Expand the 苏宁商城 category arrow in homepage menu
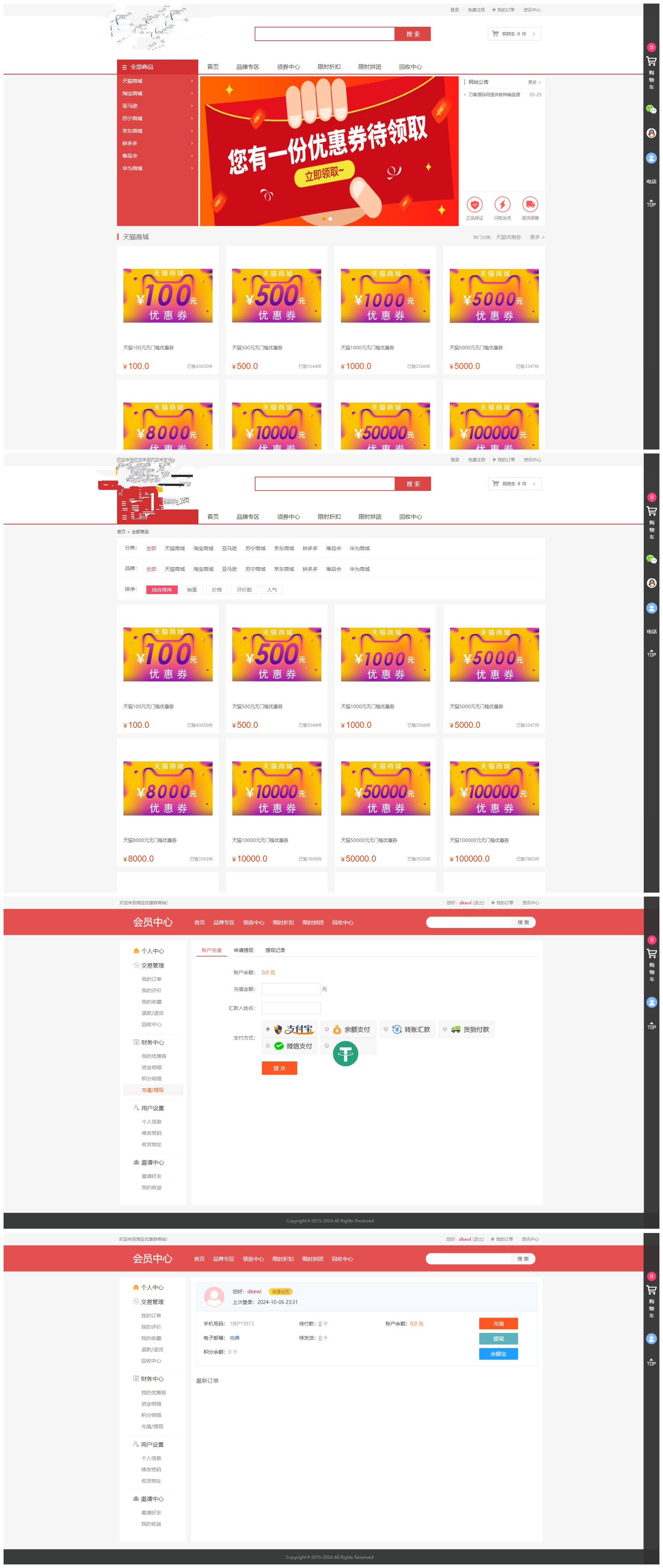Image resolution: width=663 pixels, height=1568 pixels. (x=192, y=118)
